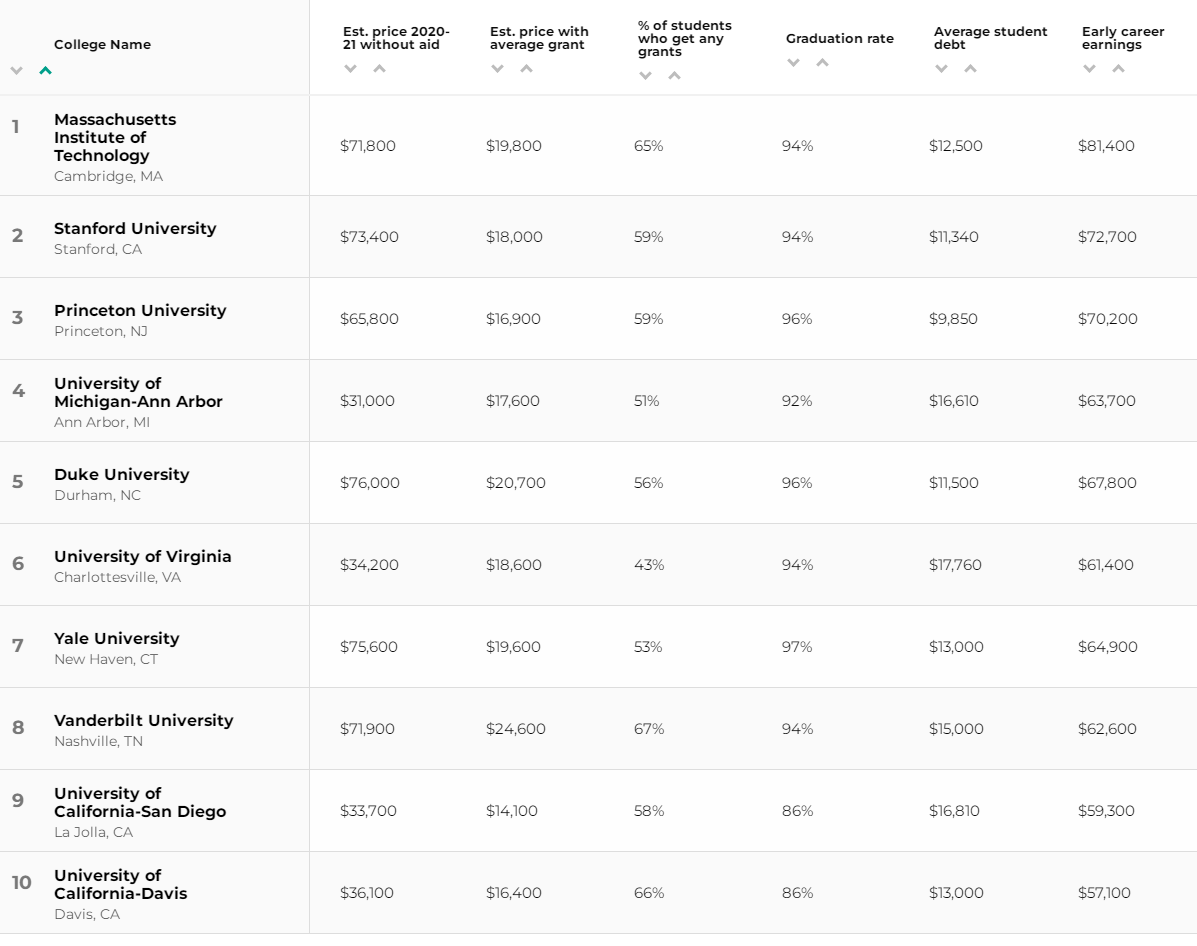Open Massachusetts Institute of Technology link
Image resolution: width=1197 pixels, height=946 pixels.
[x=115, y=138]
